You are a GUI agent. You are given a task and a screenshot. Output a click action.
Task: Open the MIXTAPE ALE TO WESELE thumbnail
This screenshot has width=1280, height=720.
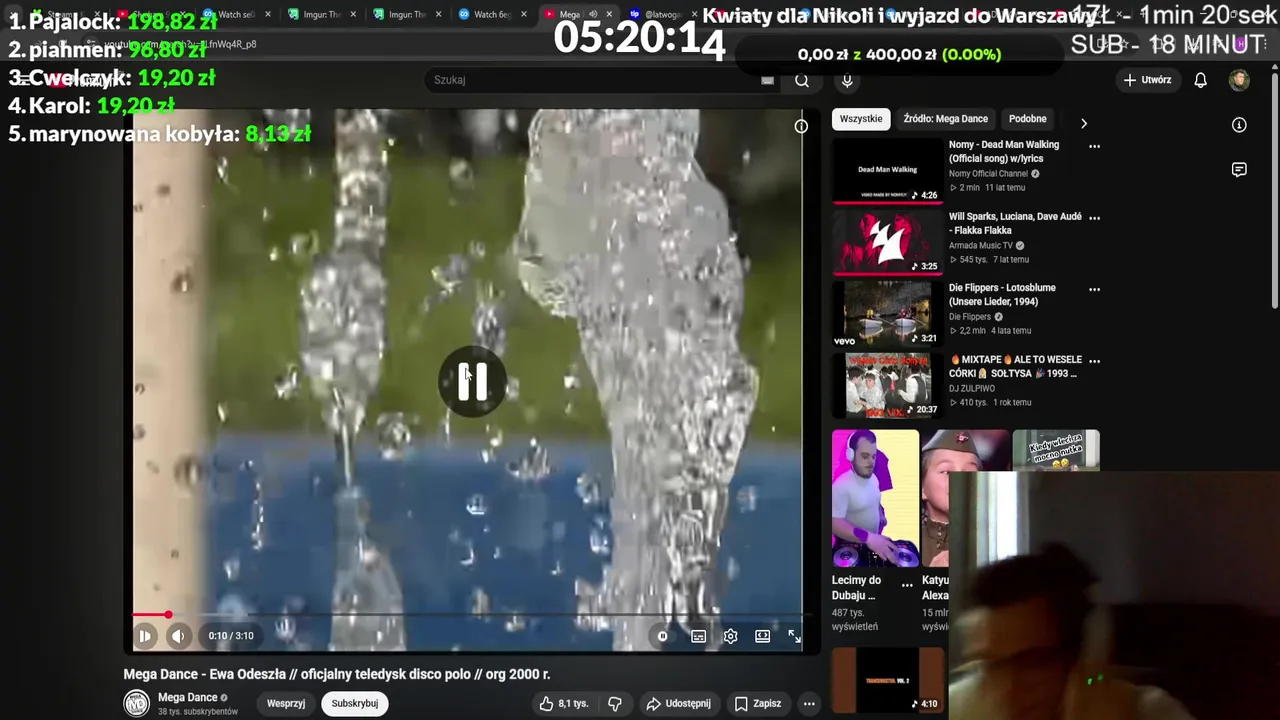[887, 385]
